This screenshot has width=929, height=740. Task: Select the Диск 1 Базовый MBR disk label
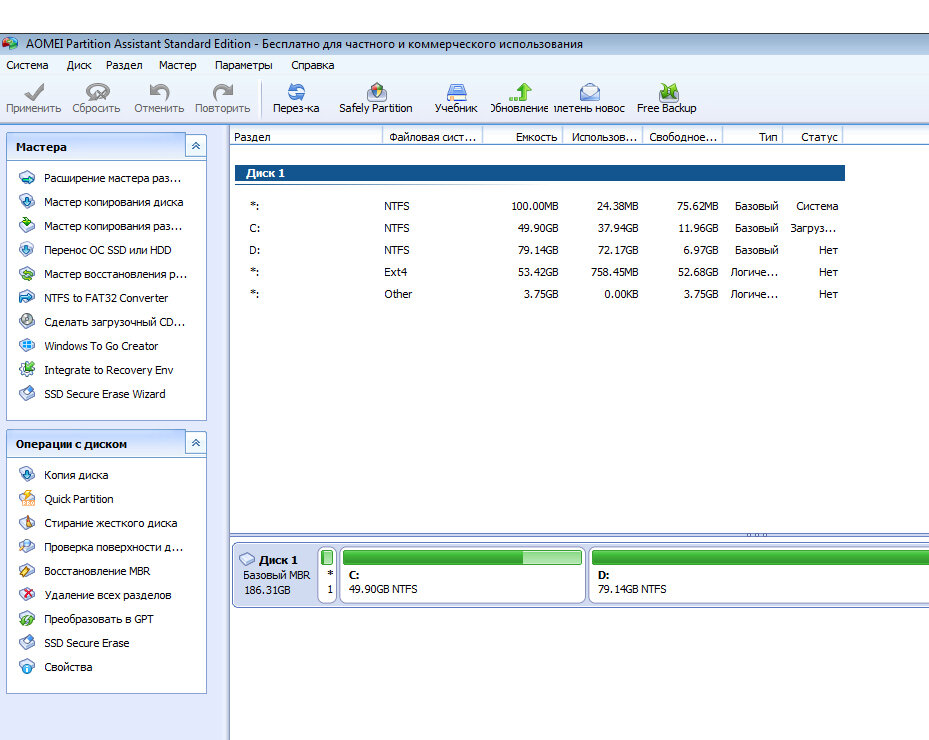coord(276,575)
